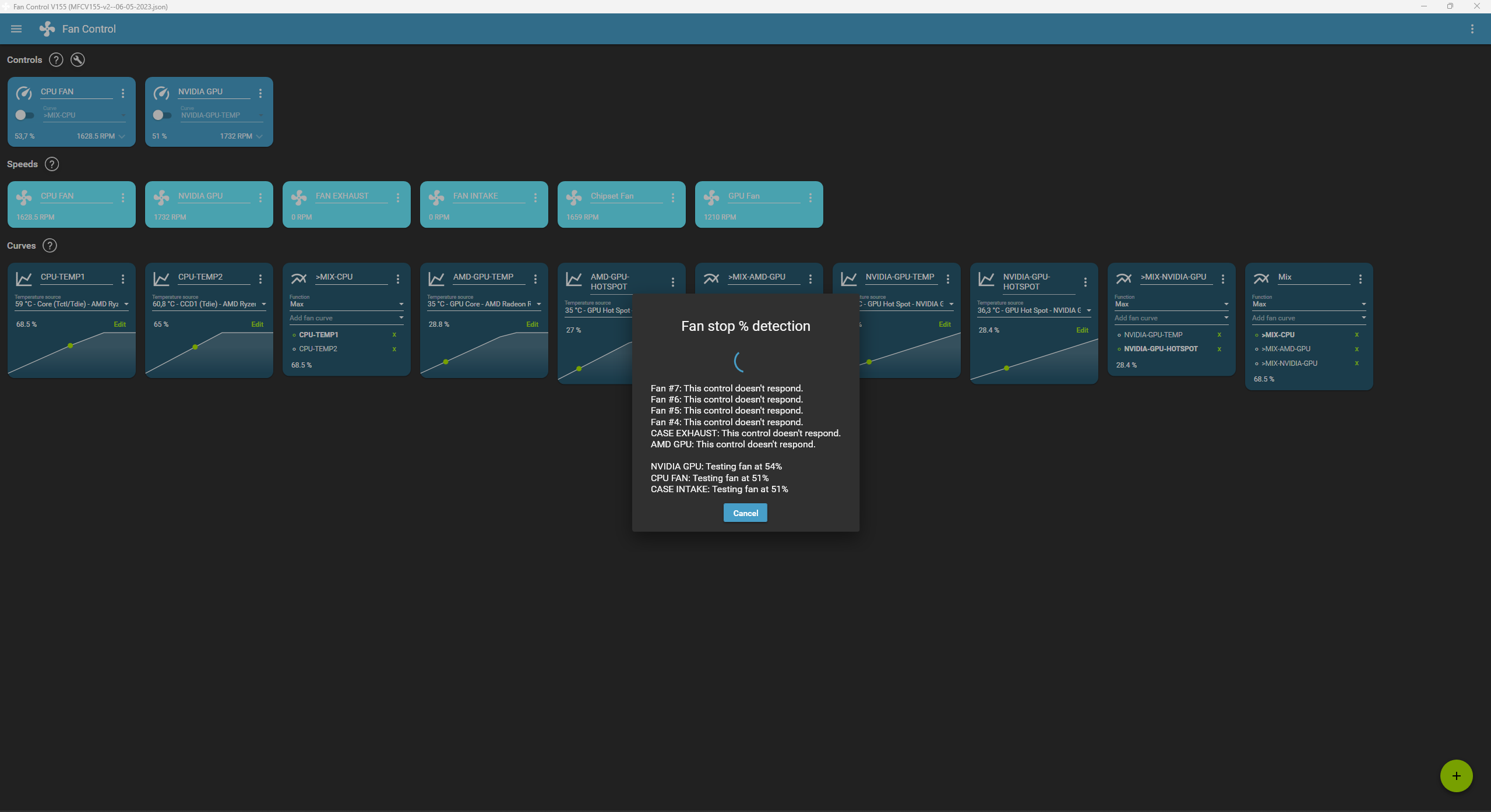Click the gauge icon on the CPU FAN control
Image resolution: width=1491 pixels, height=812 pixels.
click(23, 93)
